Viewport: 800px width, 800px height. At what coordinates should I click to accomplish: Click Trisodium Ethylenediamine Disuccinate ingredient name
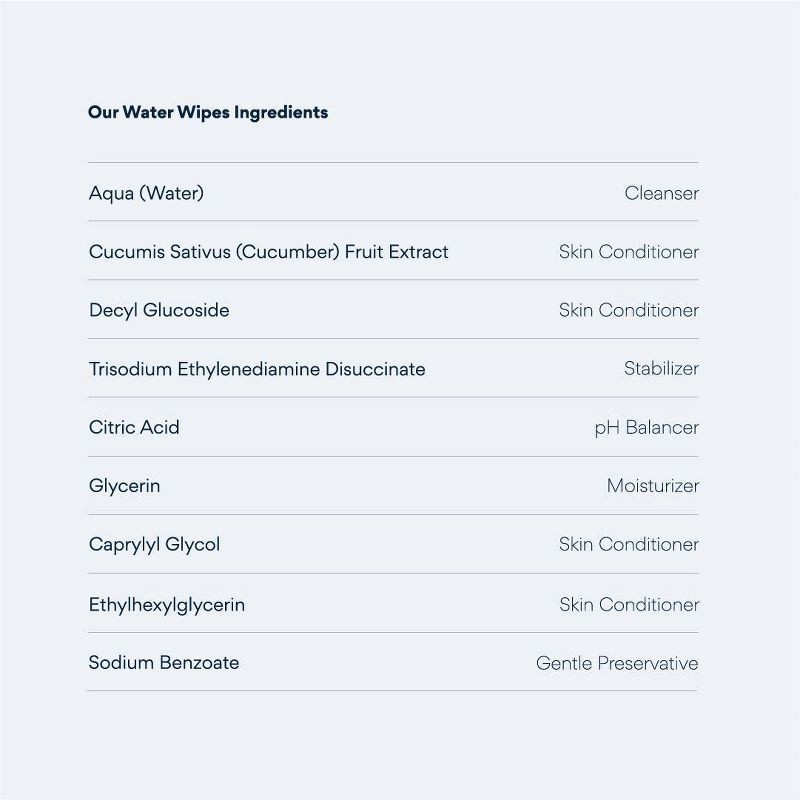click(x=257, y=369)
